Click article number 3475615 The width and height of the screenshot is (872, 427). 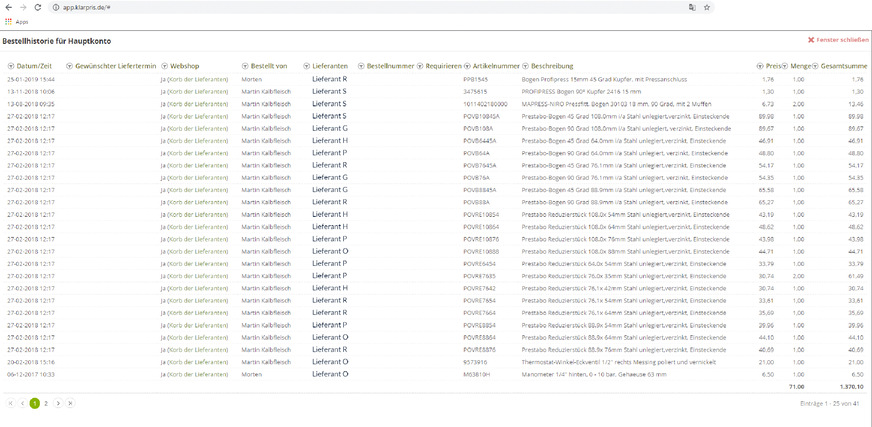pyautogui.click(x=475, y=92)
